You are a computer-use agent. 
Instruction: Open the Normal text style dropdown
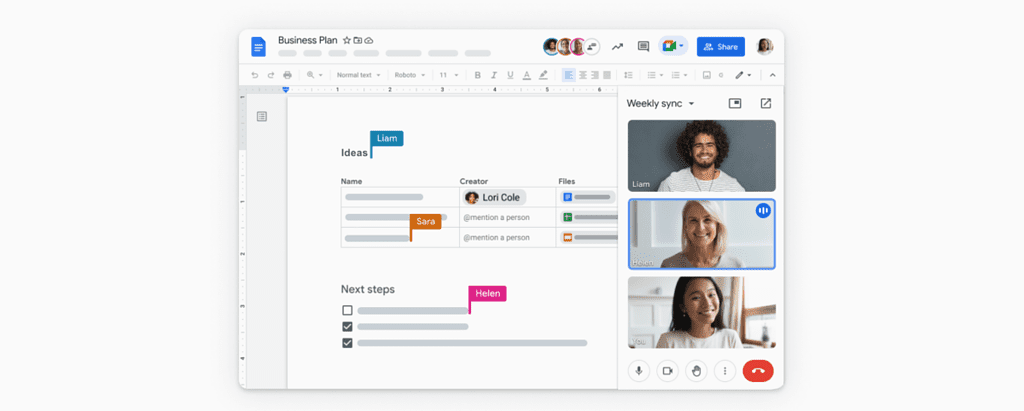pyautogui.click(x=359, y=75)
